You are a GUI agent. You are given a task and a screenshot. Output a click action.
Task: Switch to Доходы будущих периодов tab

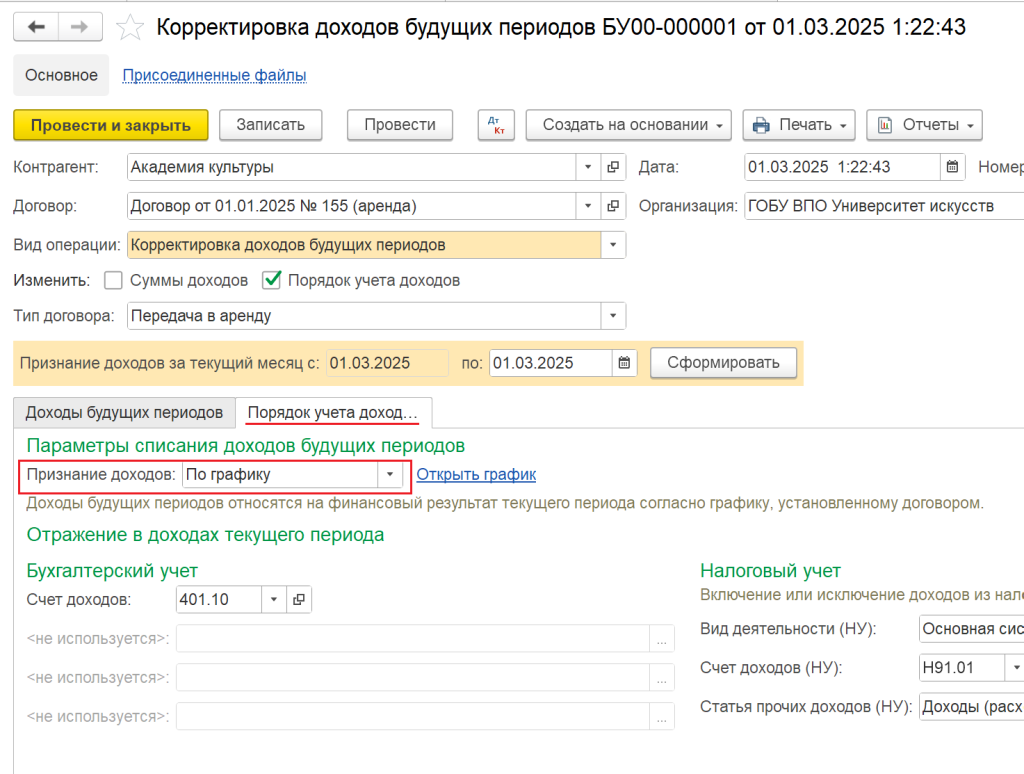(124, 413)
